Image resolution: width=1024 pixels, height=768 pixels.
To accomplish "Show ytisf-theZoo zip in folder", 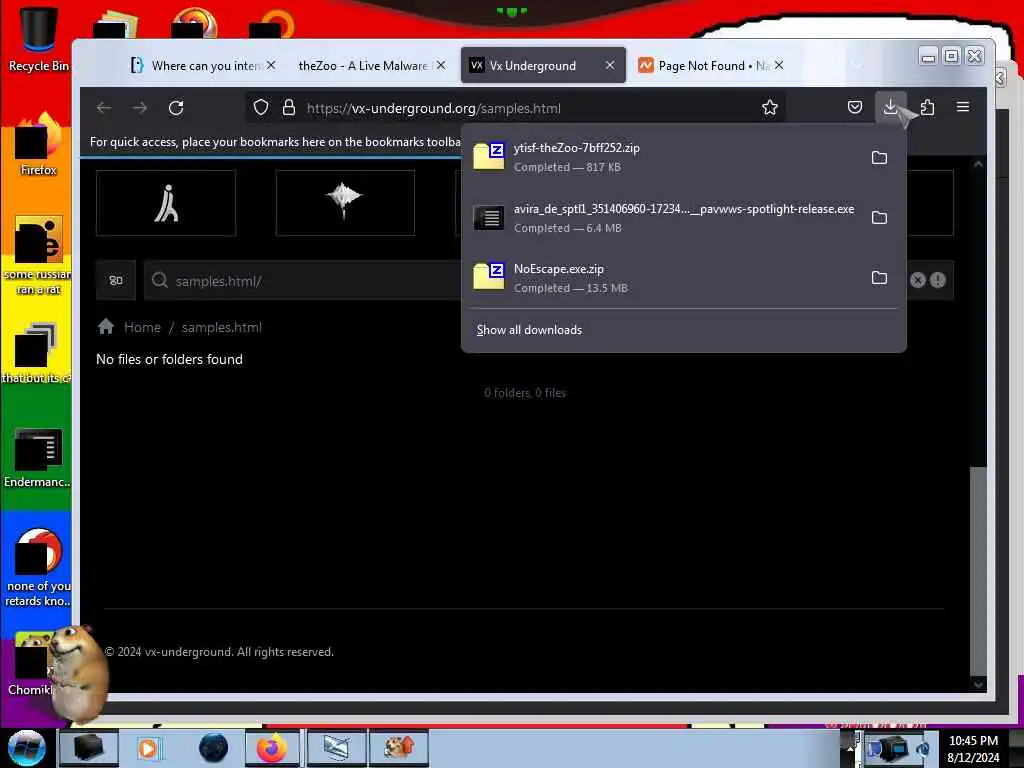I will (x=879, y=157).
